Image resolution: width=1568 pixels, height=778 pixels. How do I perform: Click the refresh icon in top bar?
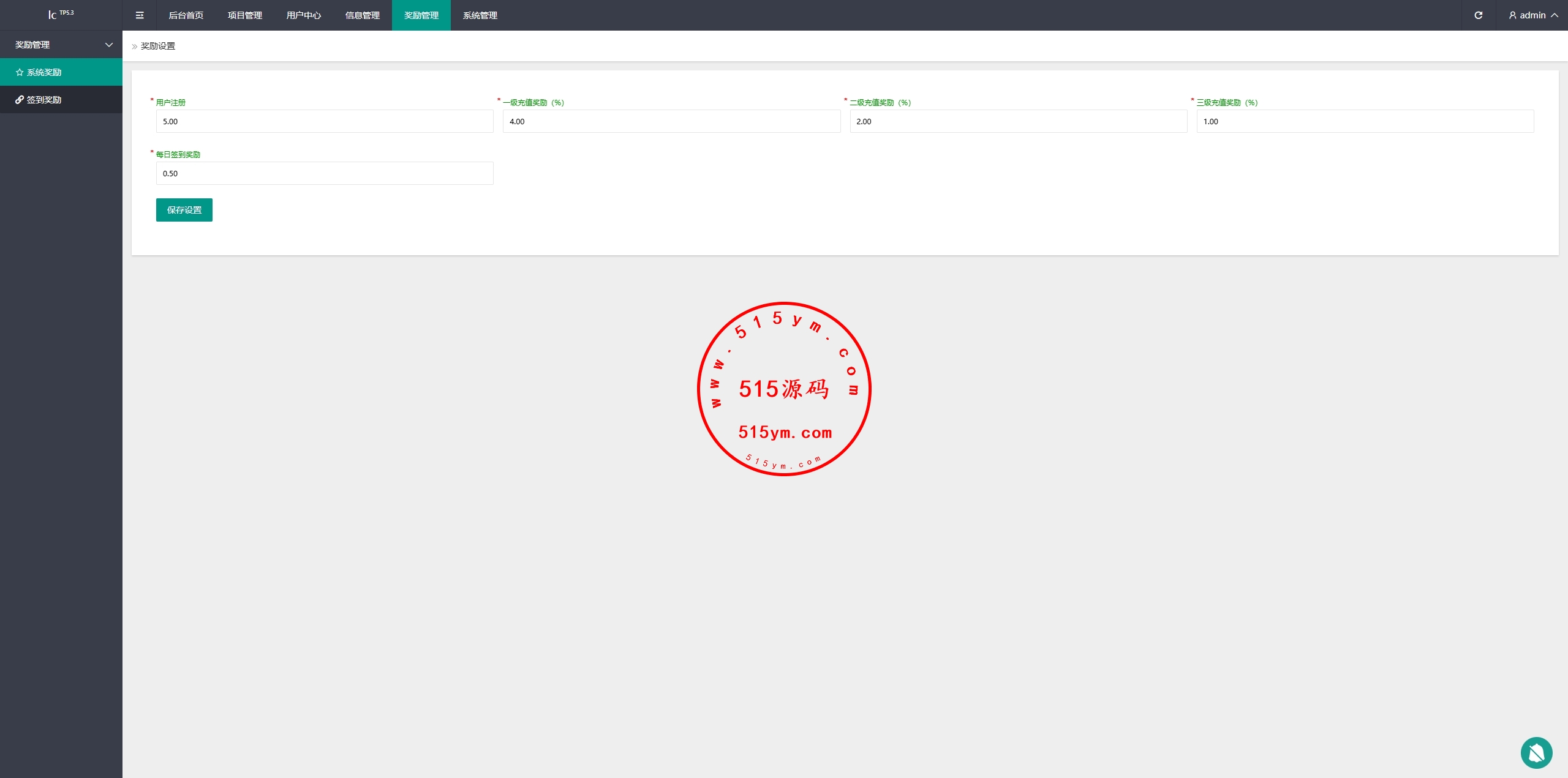(1478, 15)
